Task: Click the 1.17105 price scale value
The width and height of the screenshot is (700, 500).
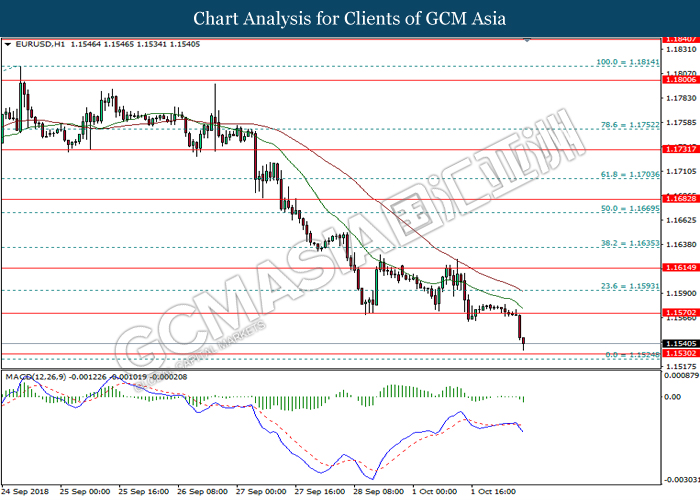Action: coord(681,171)
